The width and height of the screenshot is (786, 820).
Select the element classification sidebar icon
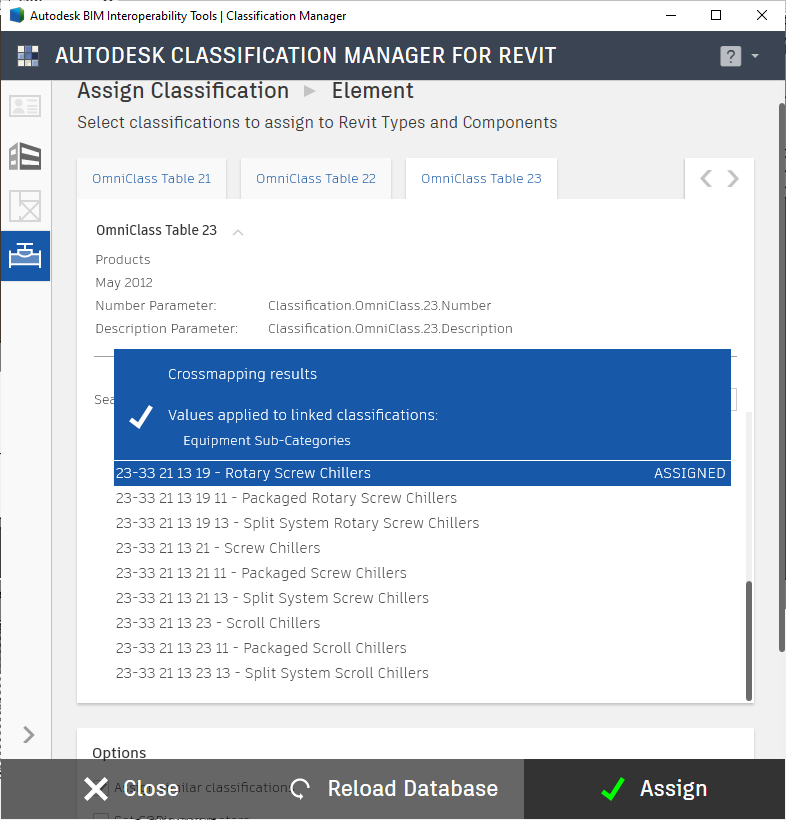(x=25, y=256)
